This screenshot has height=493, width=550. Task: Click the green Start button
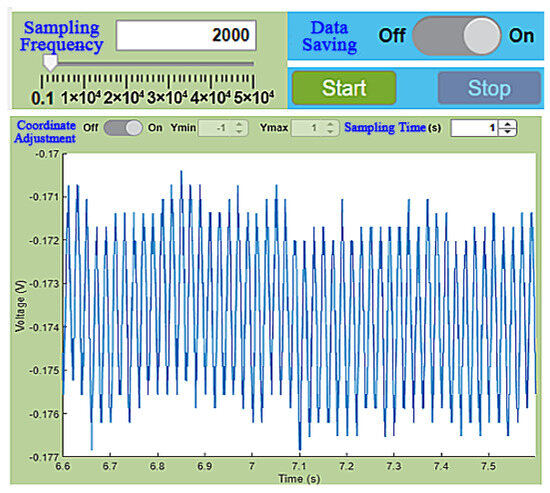point(344,88)
